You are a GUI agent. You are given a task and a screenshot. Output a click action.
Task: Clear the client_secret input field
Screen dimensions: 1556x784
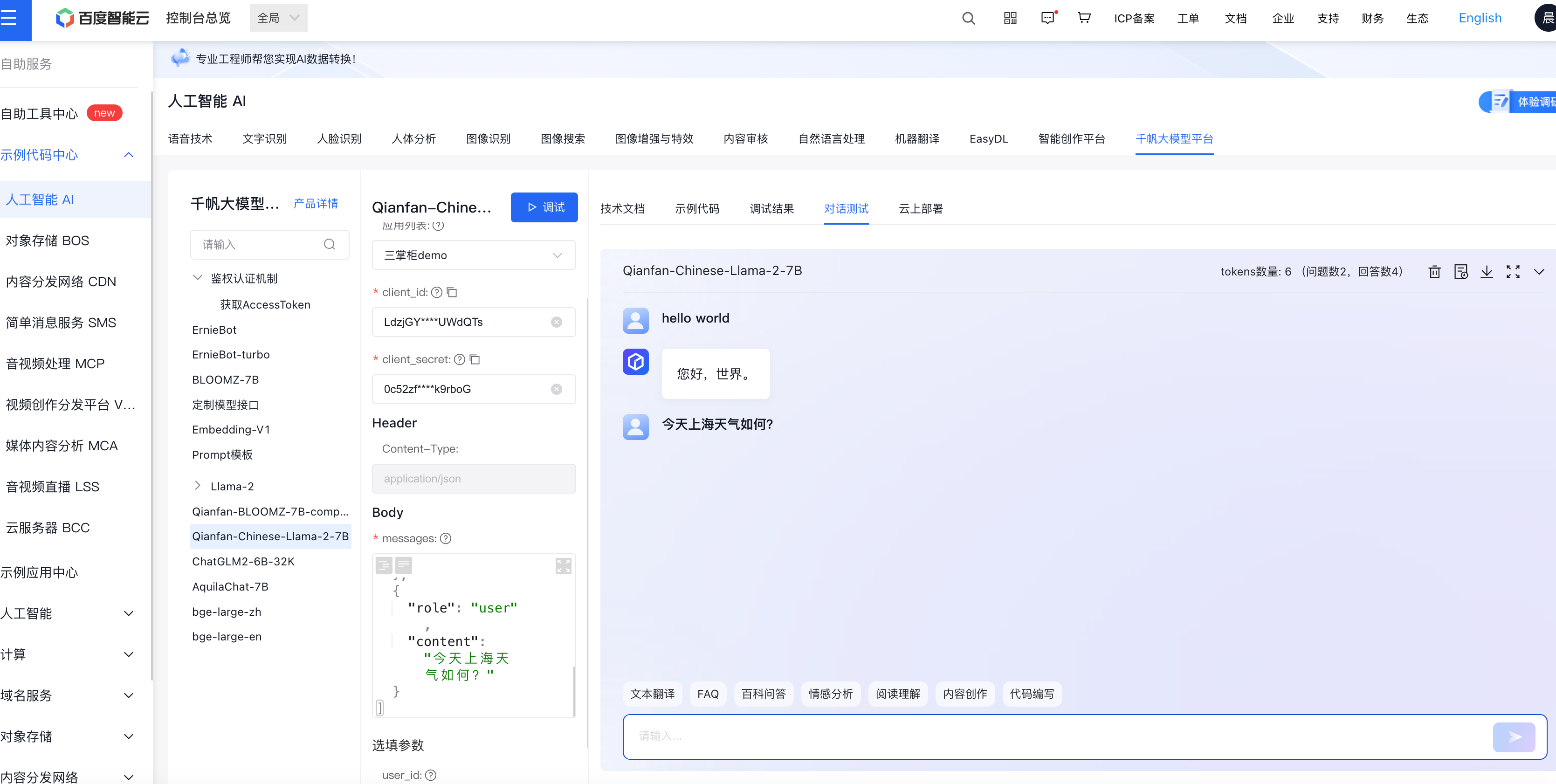(556, 390)
